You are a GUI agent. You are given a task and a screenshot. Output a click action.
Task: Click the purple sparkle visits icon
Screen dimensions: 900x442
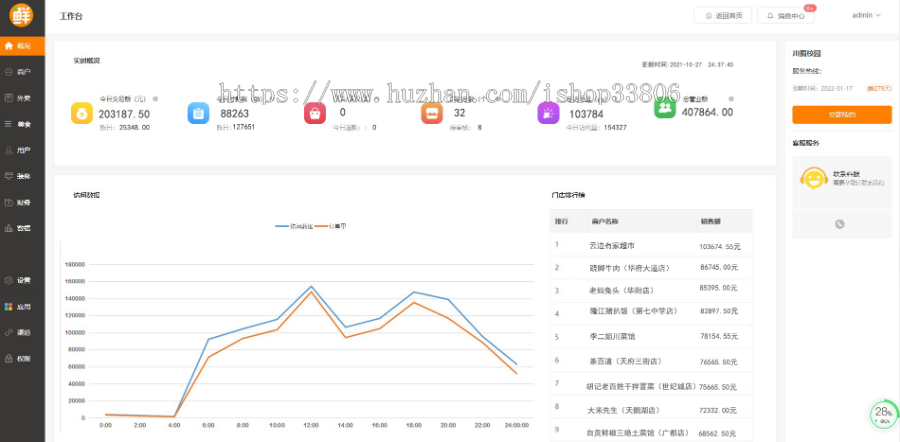[x=548, y=113]
